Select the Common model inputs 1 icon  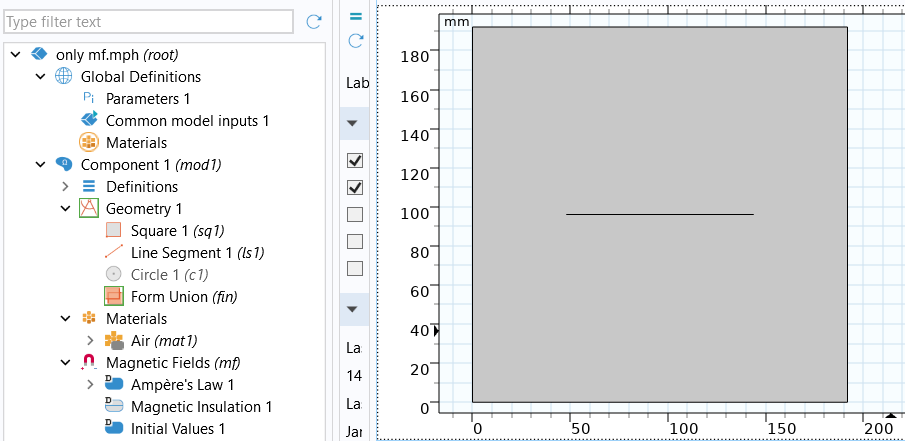coord(89,121)
